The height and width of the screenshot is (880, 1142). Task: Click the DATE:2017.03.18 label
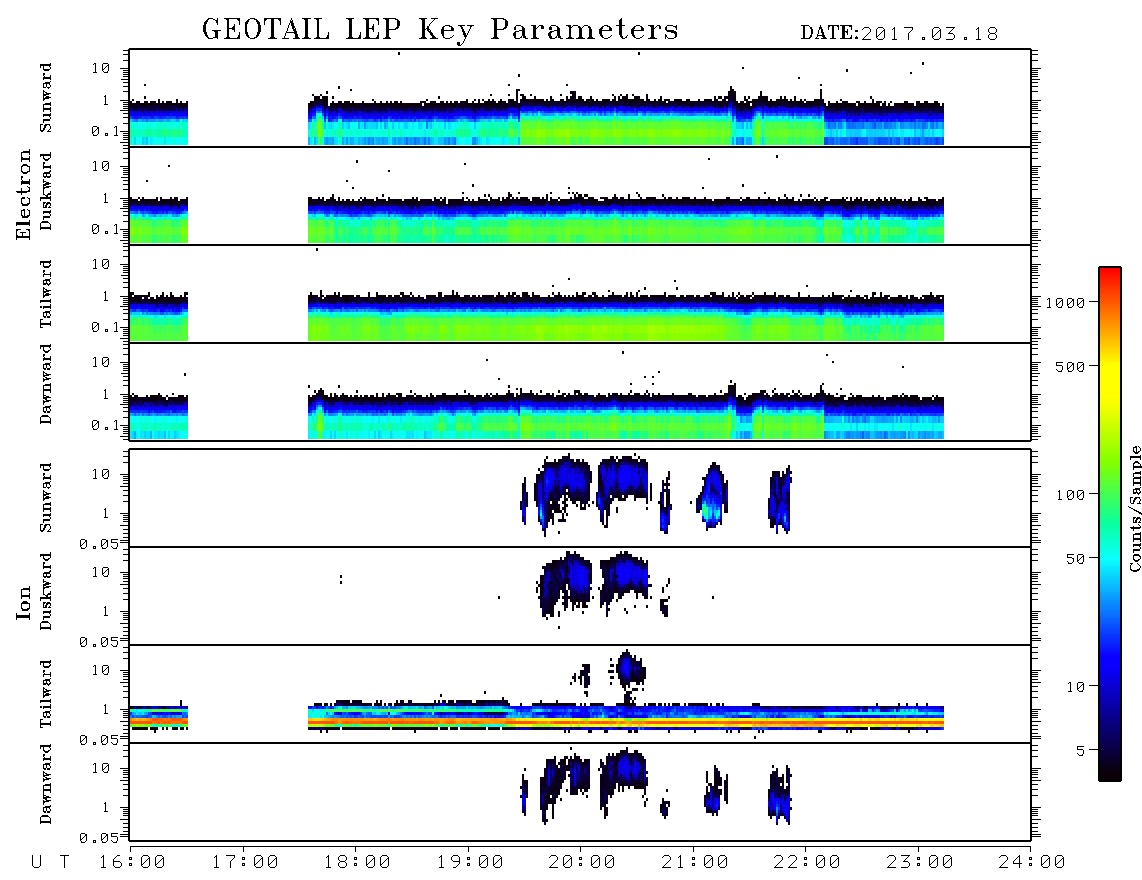coord(899,34)
